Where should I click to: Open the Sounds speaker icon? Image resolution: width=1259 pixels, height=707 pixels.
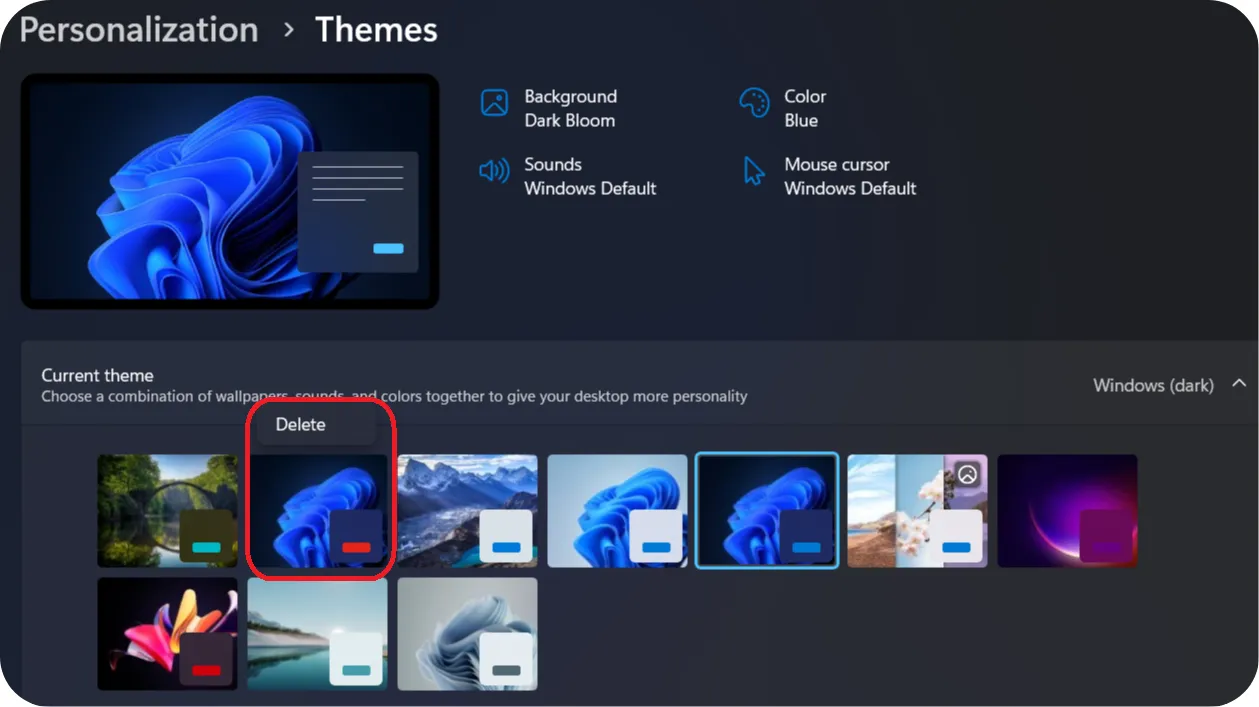point(494,171)
